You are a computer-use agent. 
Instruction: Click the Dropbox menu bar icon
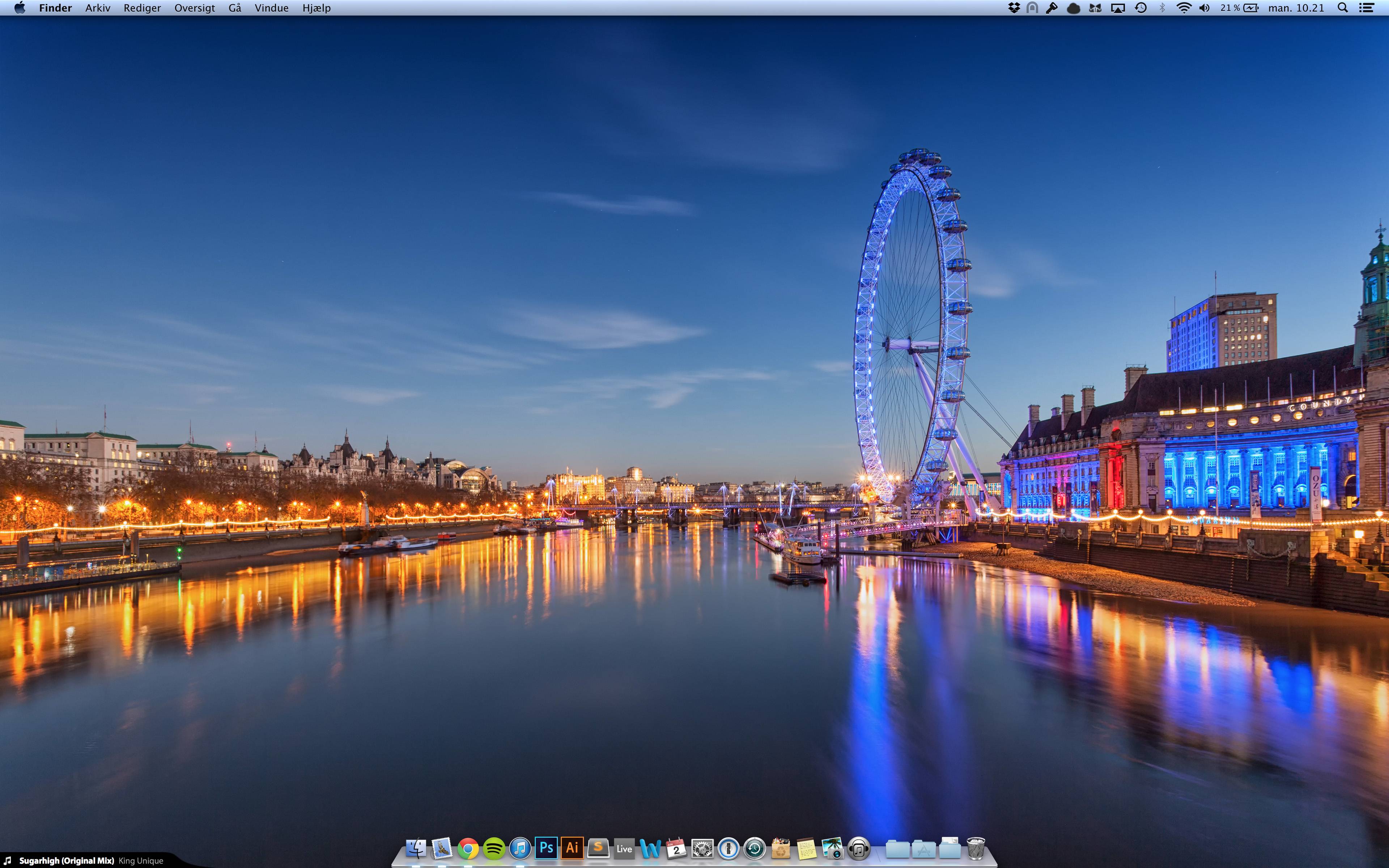(1014, 8)
